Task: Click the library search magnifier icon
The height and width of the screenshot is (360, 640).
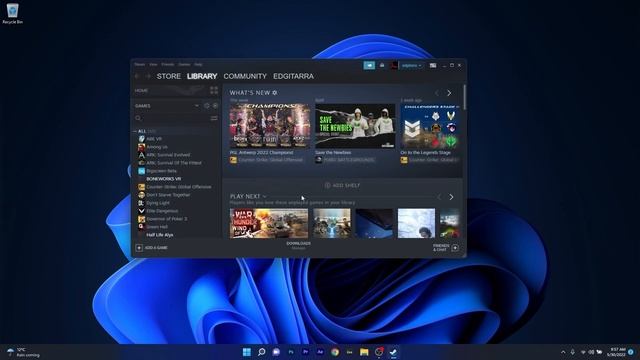Action: pyautogui.click(x=138, y=118)
